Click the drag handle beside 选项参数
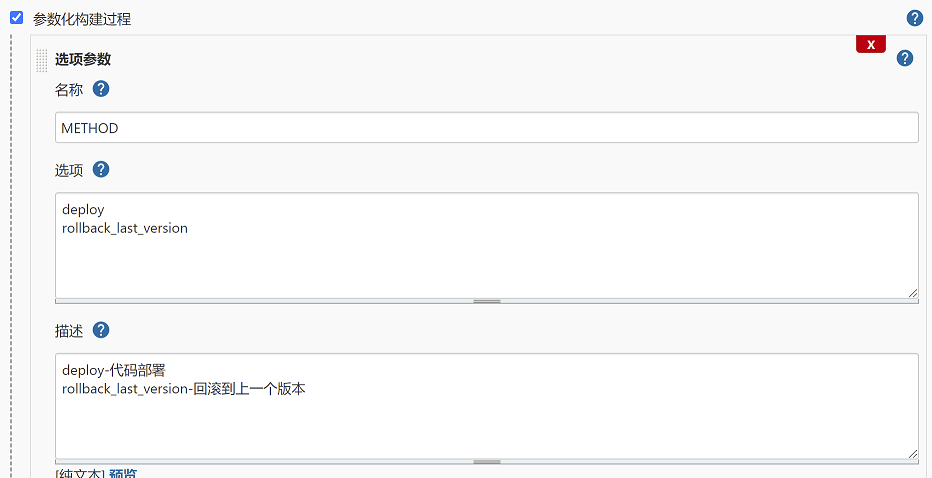 [42, 60]
